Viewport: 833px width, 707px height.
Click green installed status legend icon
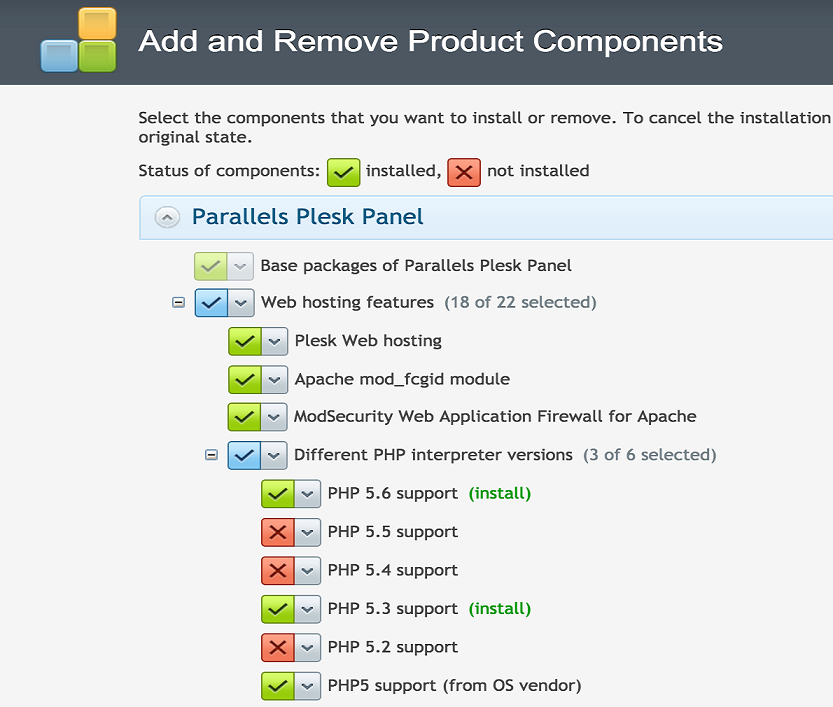click(343, 172)
